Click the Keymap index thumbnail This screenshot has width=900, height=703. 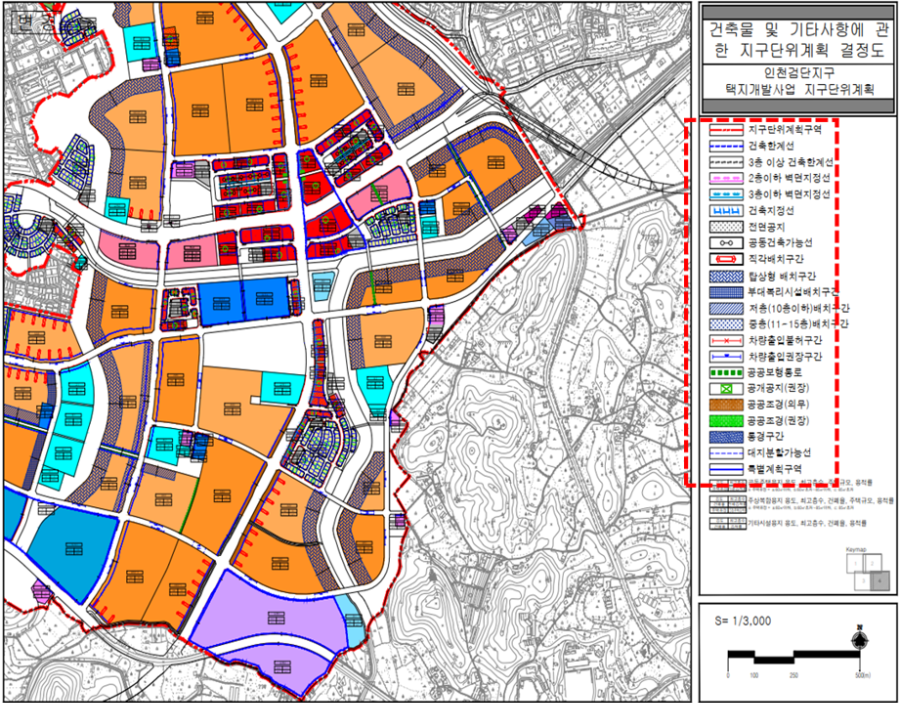pos(867,573)
